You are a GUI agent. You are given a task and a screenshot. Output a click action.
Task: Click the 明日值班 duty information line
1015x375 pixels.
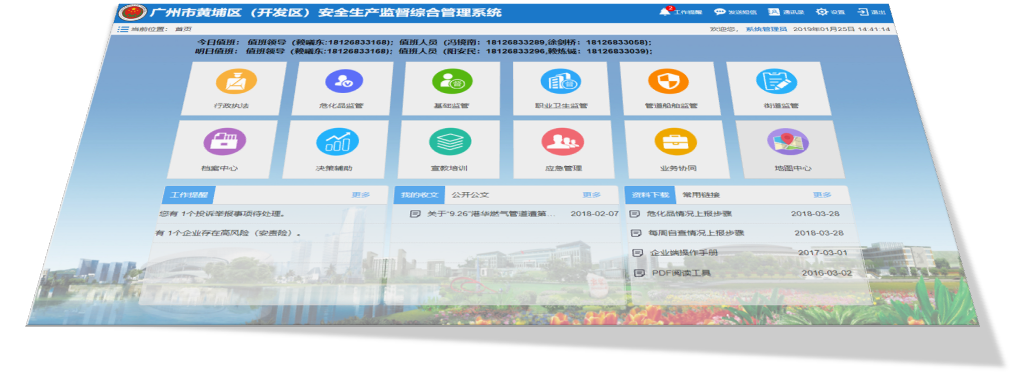click(423, 51)
